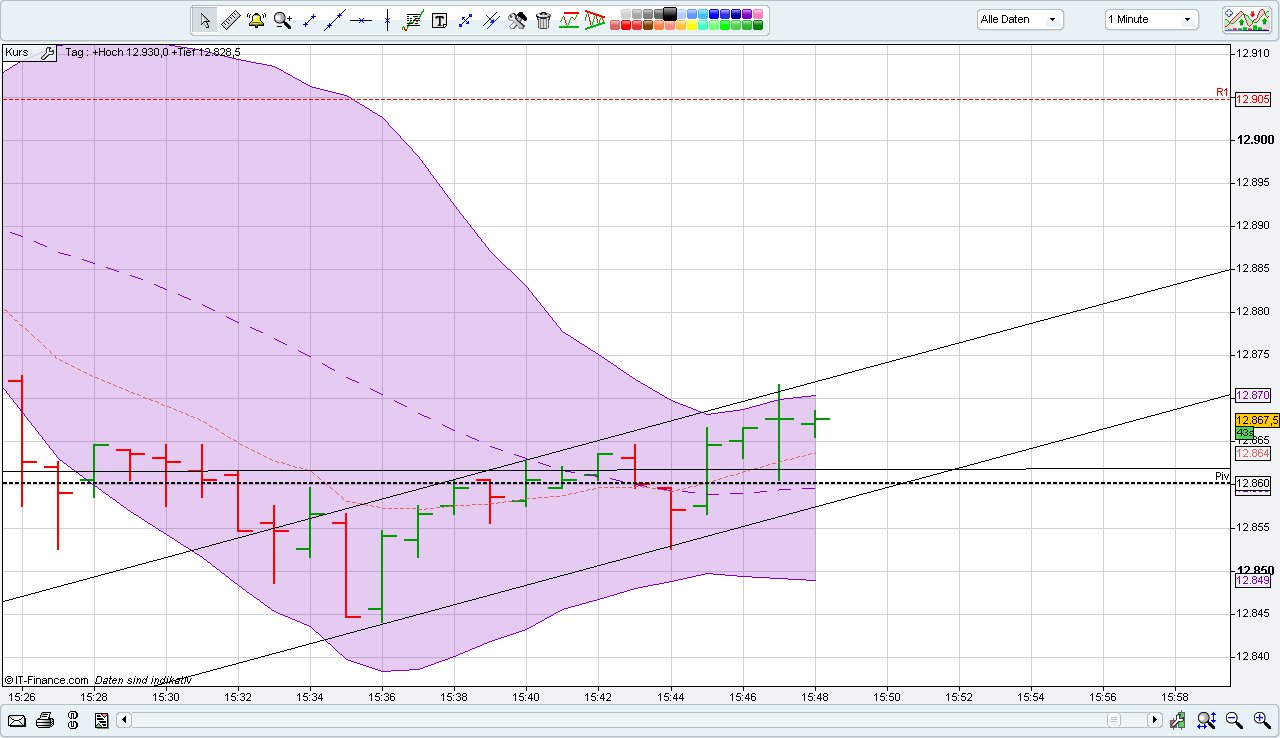Open the drawing tools settings wrench
The height and width of the screenshot is (738, 1280).
coord(517,20)
